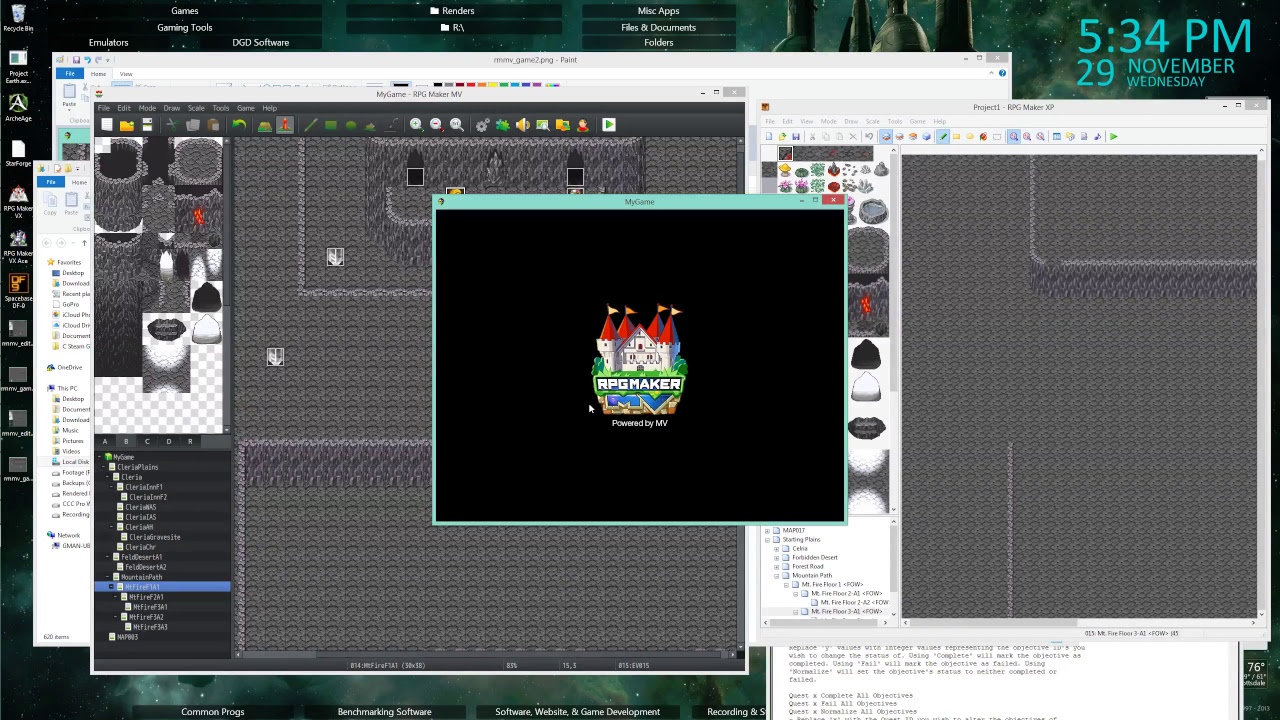
Task: Click Actual Size zoom icon in MV
Action: [457, 125]
